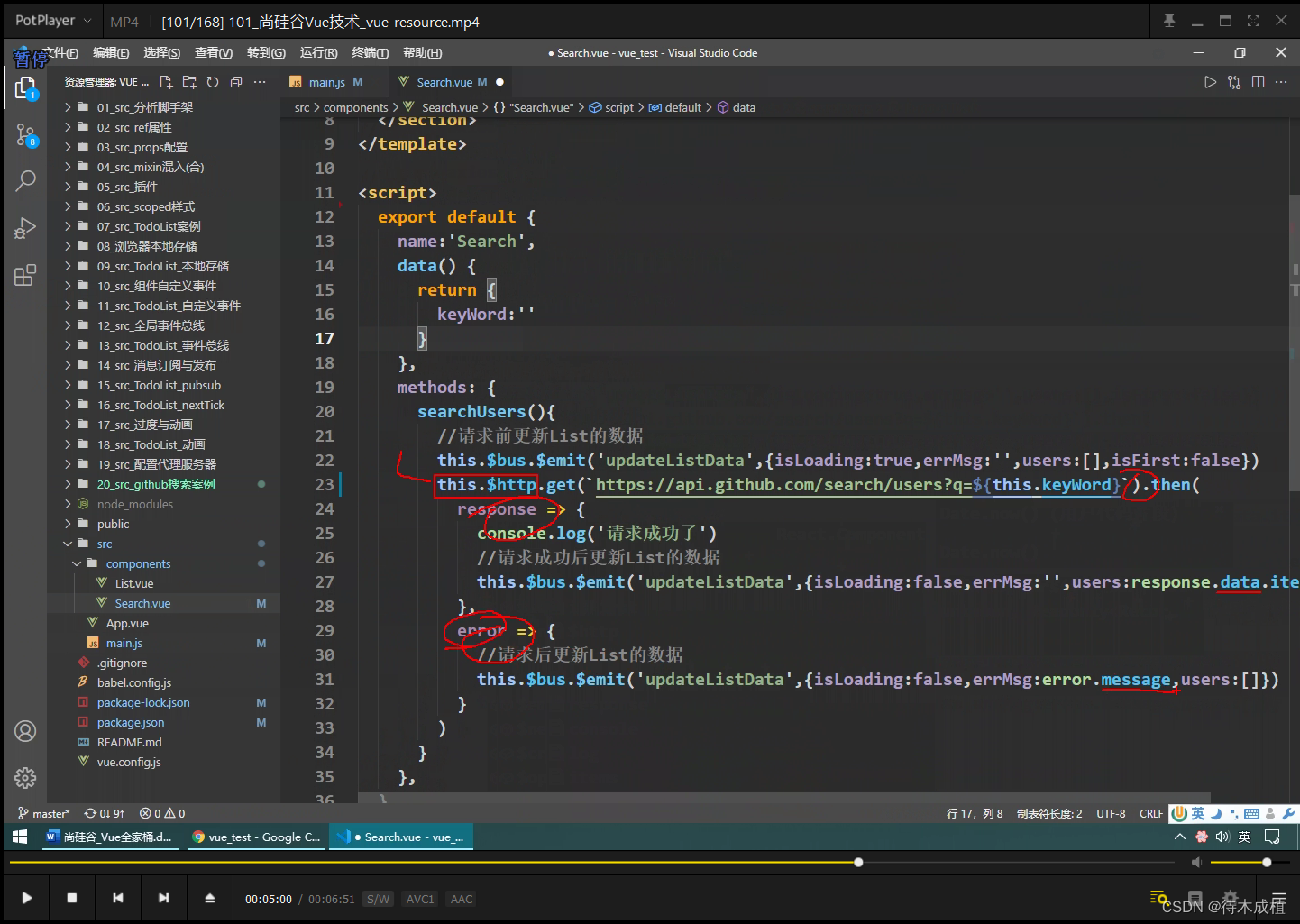Refresh the explorer tree
Screen dimensions: 1300x924
[x=213, y=82]
